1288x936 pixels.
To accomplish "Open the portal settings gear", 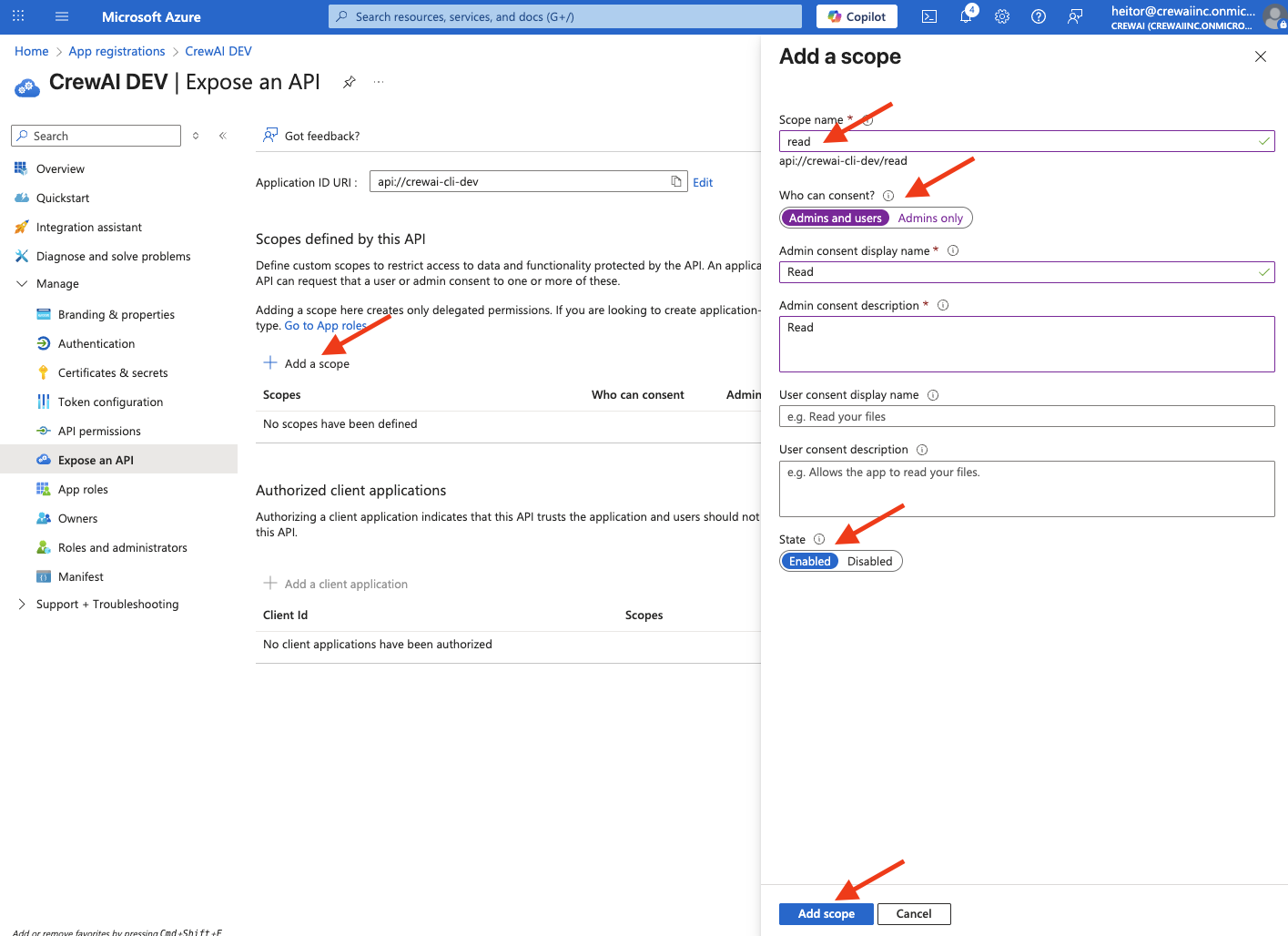I will point(1001,16).
